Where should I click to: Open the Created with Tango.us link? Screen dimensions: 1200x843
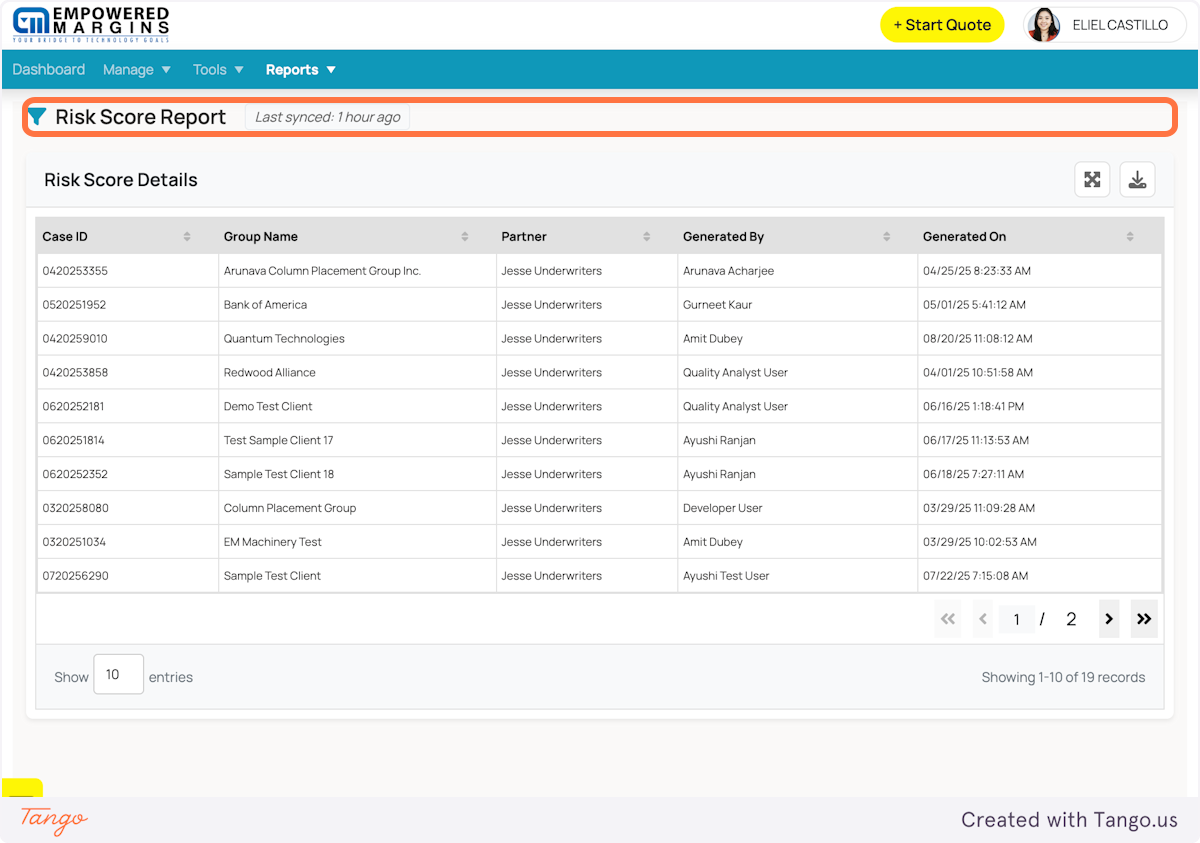coord(1069,819)
